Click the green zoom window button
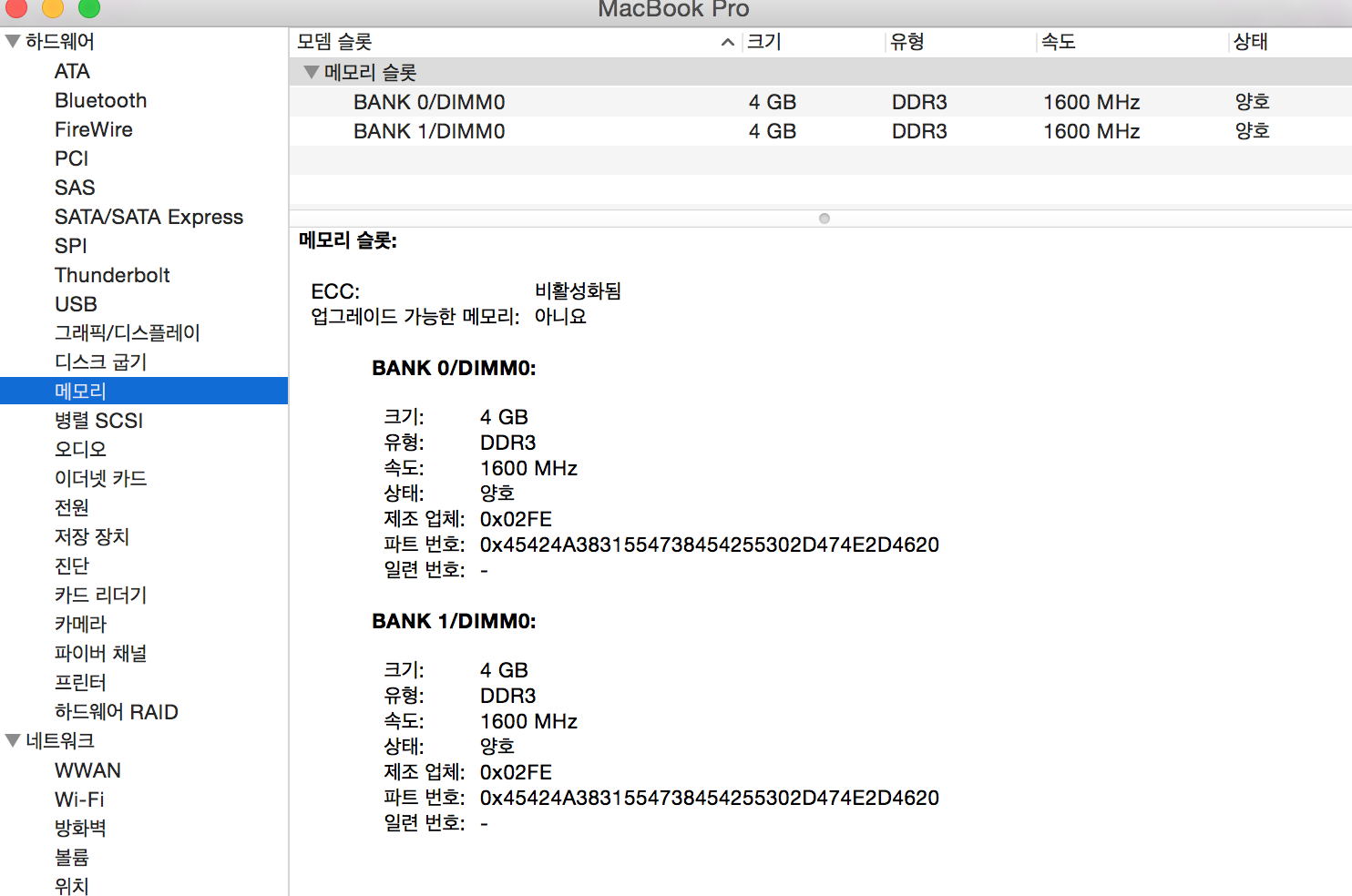 coord(89,8)
